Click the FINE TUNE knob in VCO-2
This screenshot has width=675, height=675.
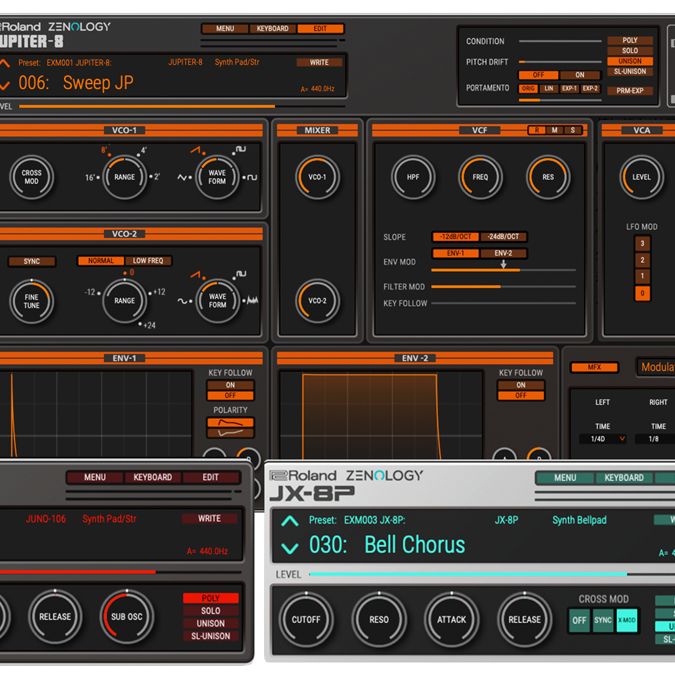(x=31, y=301)
